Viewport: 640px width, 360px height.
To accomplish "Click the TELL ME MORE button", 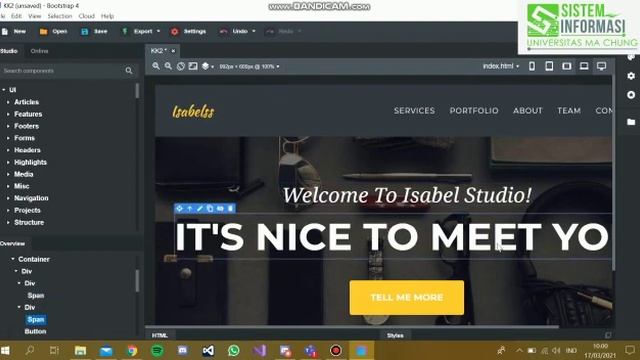I will click(x=407, y=298).
